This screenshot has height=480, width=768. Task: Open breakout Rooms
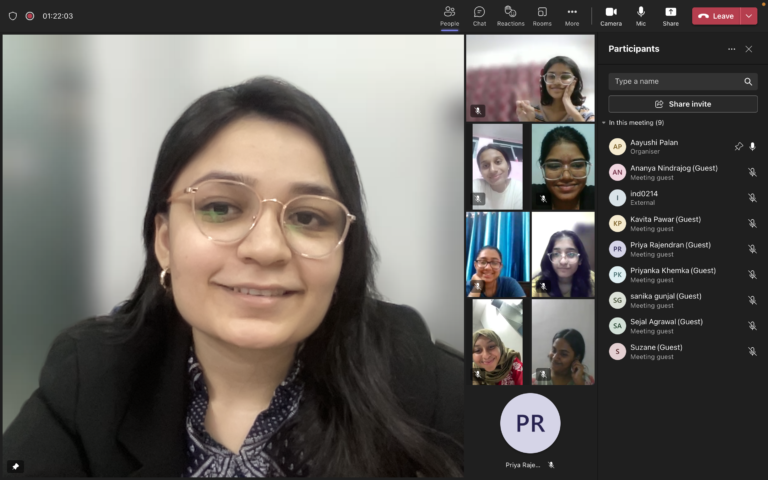point(542,15)
